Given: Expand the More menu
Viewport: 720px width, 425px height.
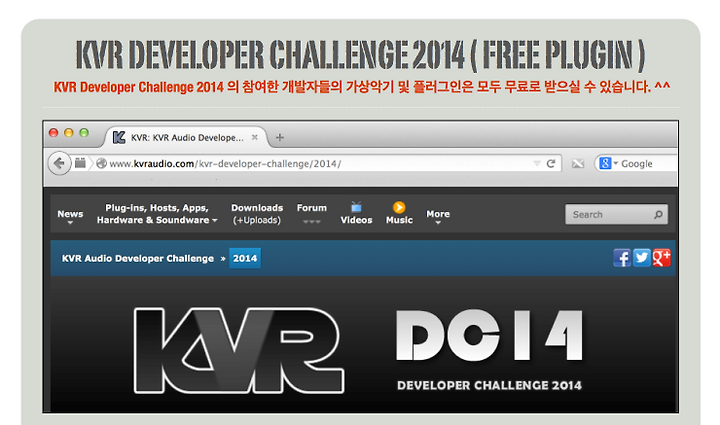Looking at the screenshot, I should 438,217.
